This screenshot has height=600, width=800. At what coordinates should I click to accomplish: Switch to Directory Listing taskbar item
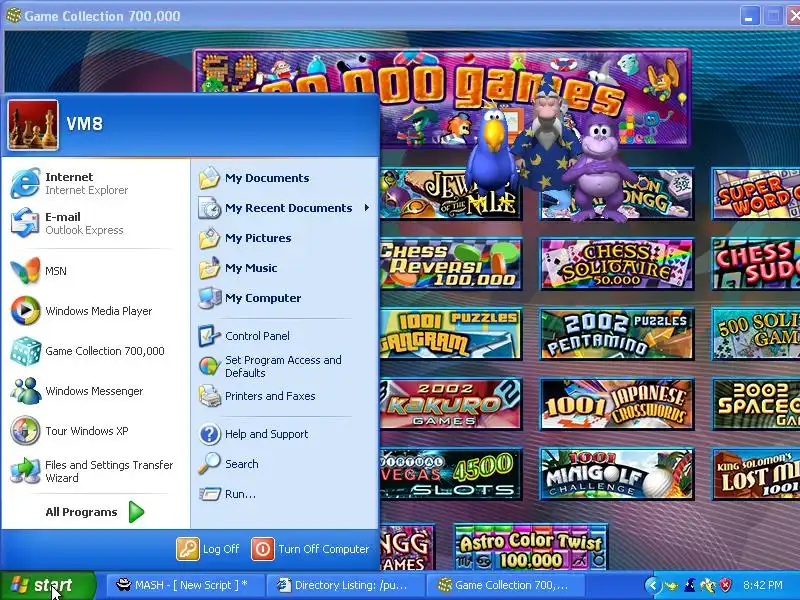(346, 585)
